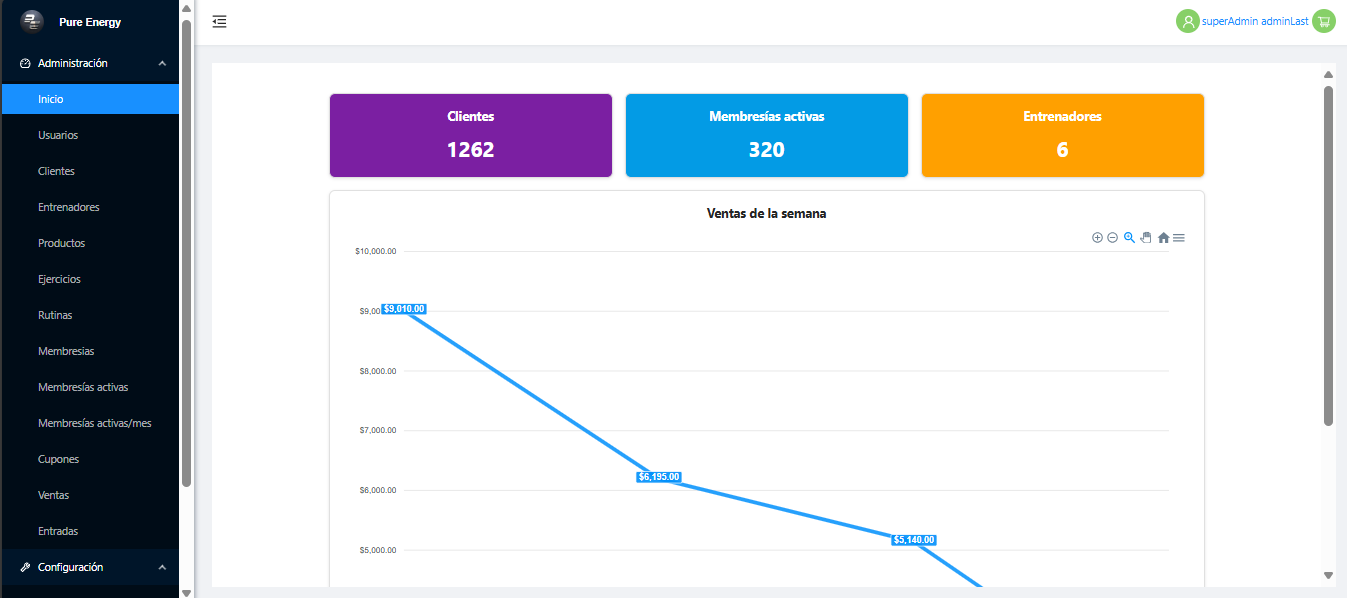Activate the chart selection zoom tool
Image resolution: width=1347 pixels, height=598 pixels.
pos(1129,238)
